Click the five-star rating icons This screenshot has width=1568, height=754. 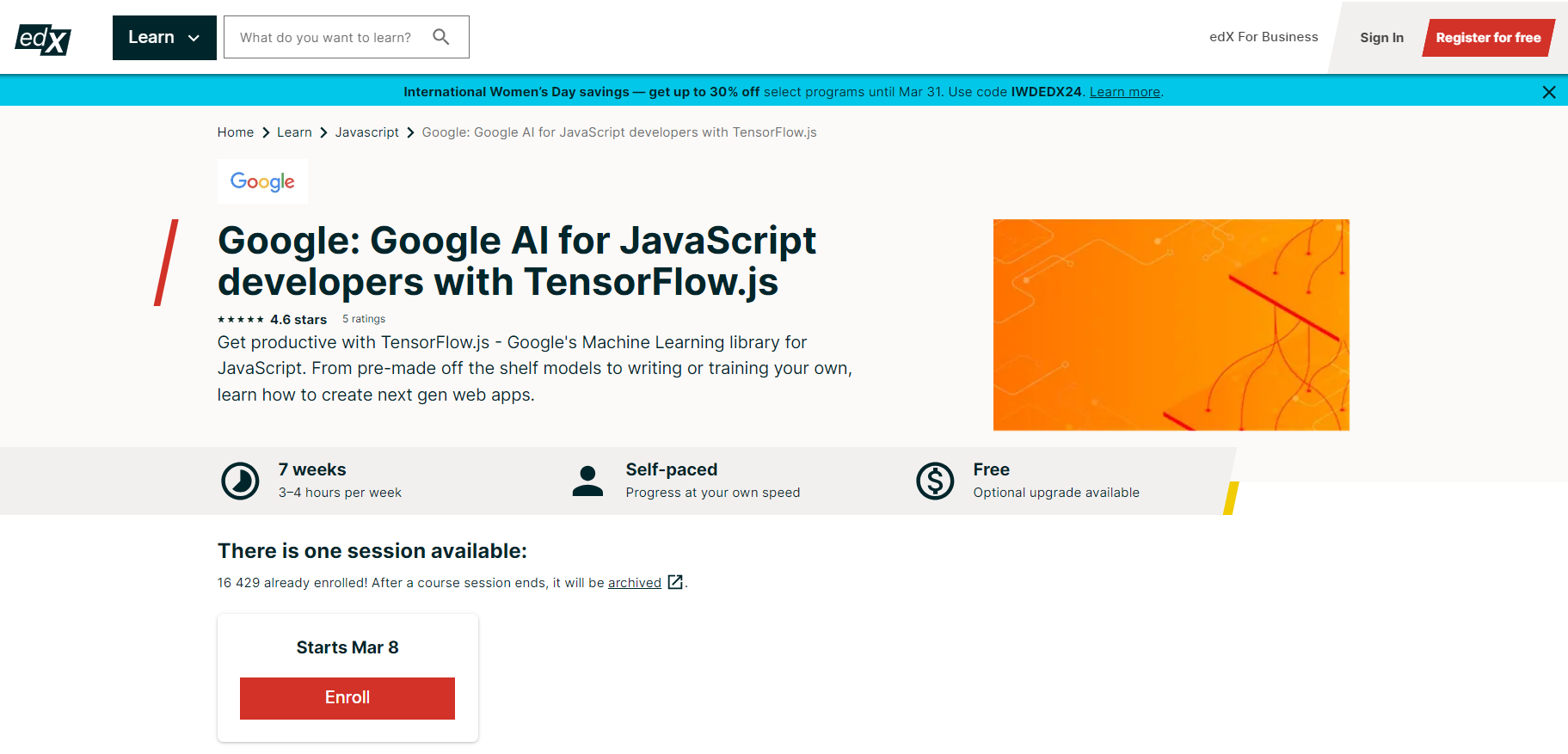point(241,319)
